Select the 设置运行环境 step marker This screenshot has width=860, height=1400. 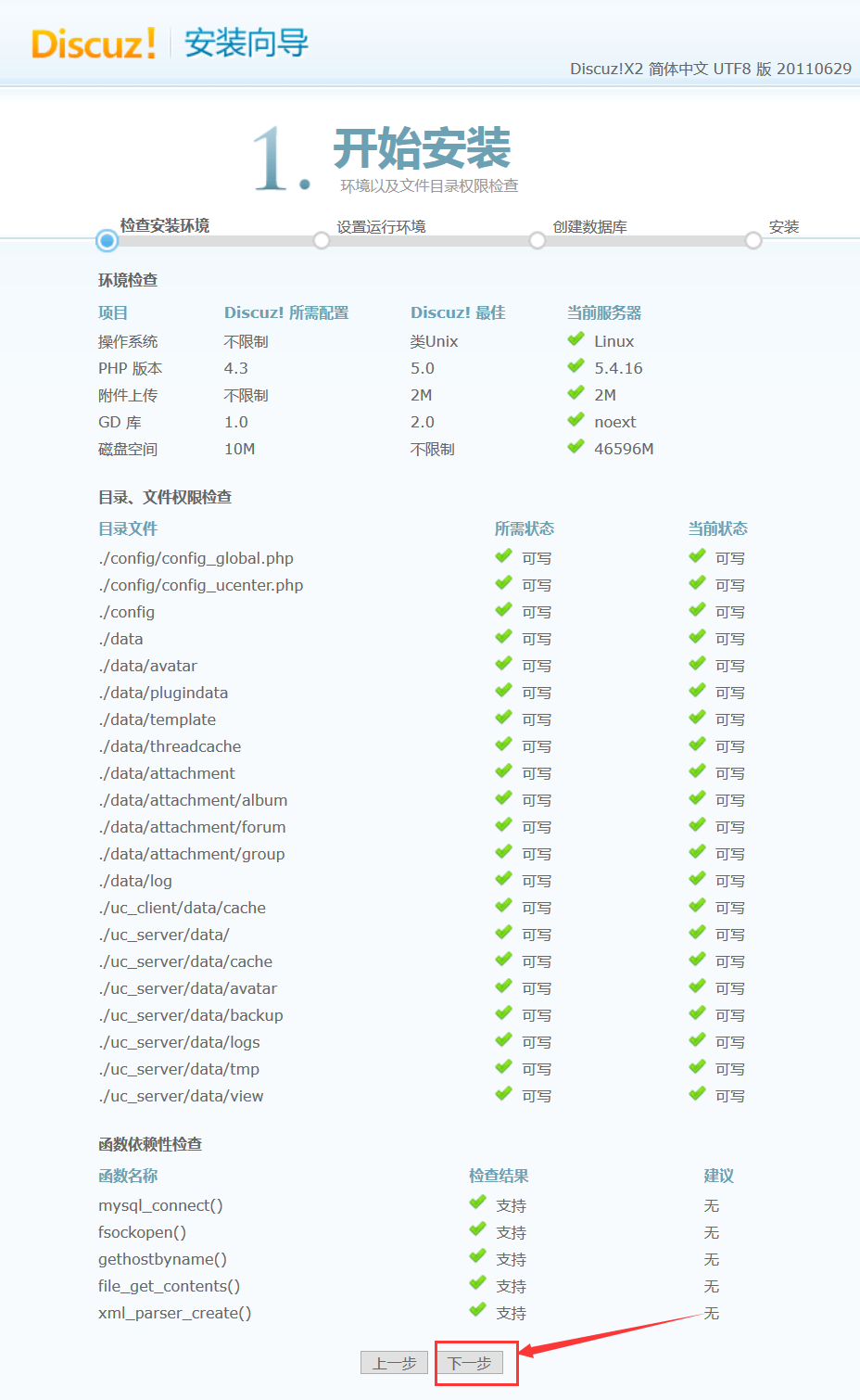click(x=322, y=241)
